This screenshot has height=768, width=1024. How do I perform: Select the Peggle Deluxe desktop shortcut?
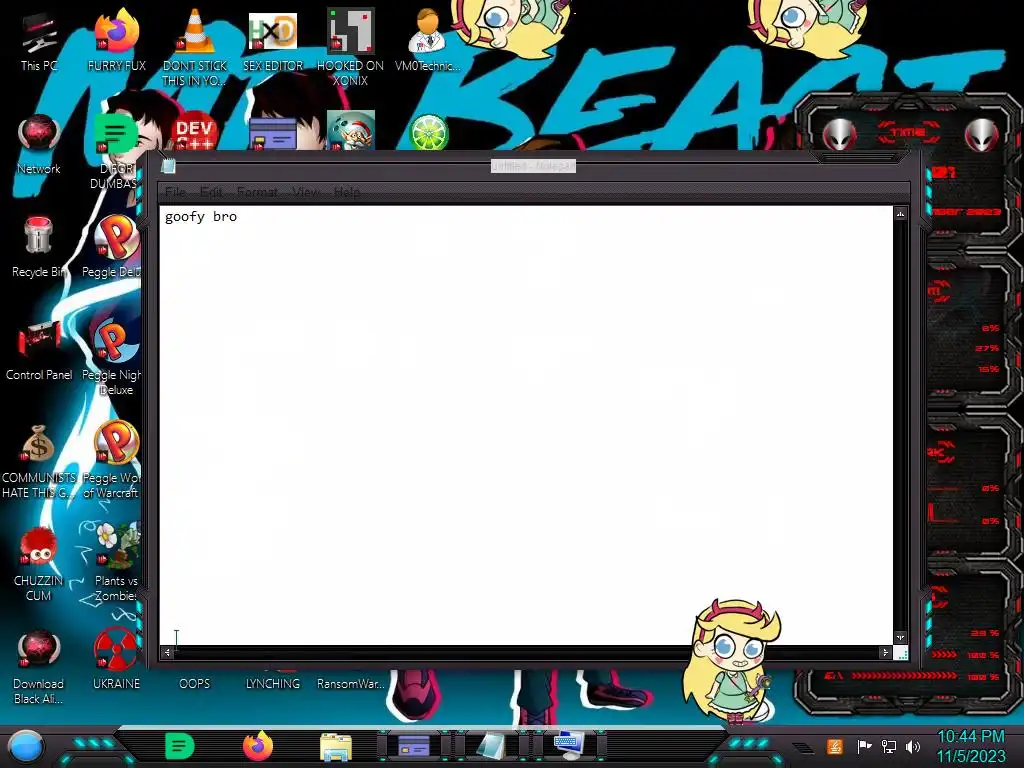112,247
